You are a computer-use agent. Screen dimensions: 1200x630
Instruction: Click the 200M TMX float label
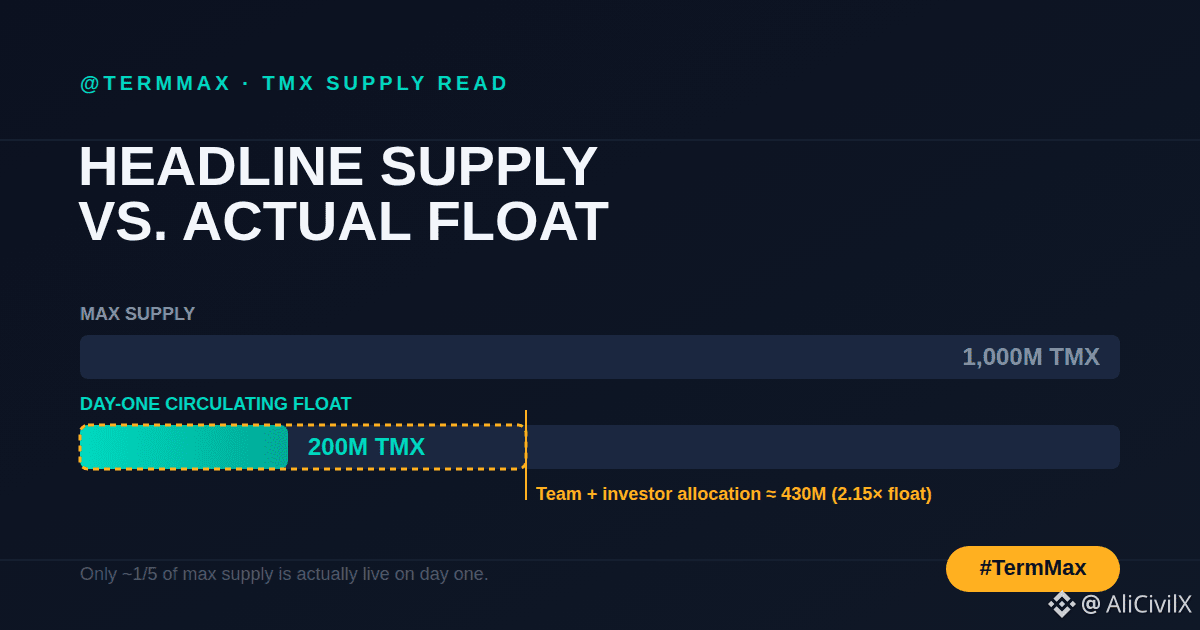tap(366, 448)
